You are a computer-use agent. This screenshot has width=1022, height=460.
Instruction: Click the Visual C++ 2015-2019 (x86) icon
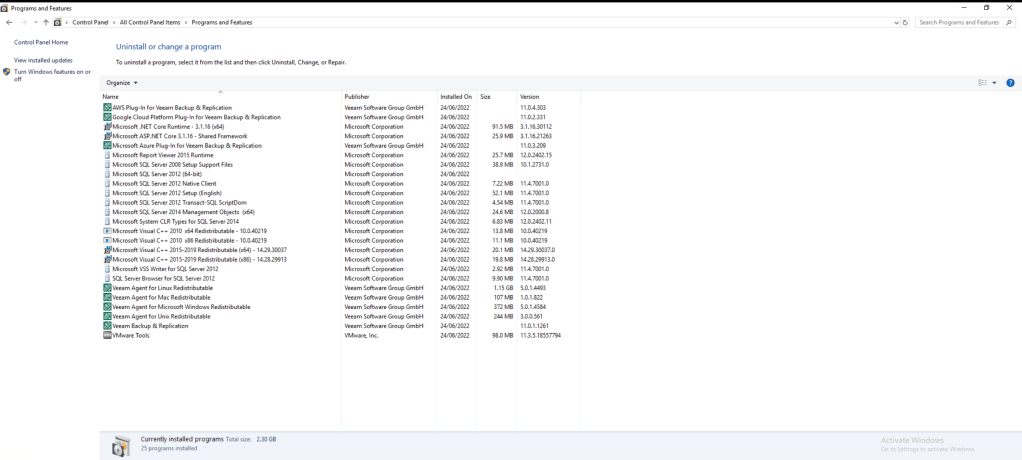[107, 259]
